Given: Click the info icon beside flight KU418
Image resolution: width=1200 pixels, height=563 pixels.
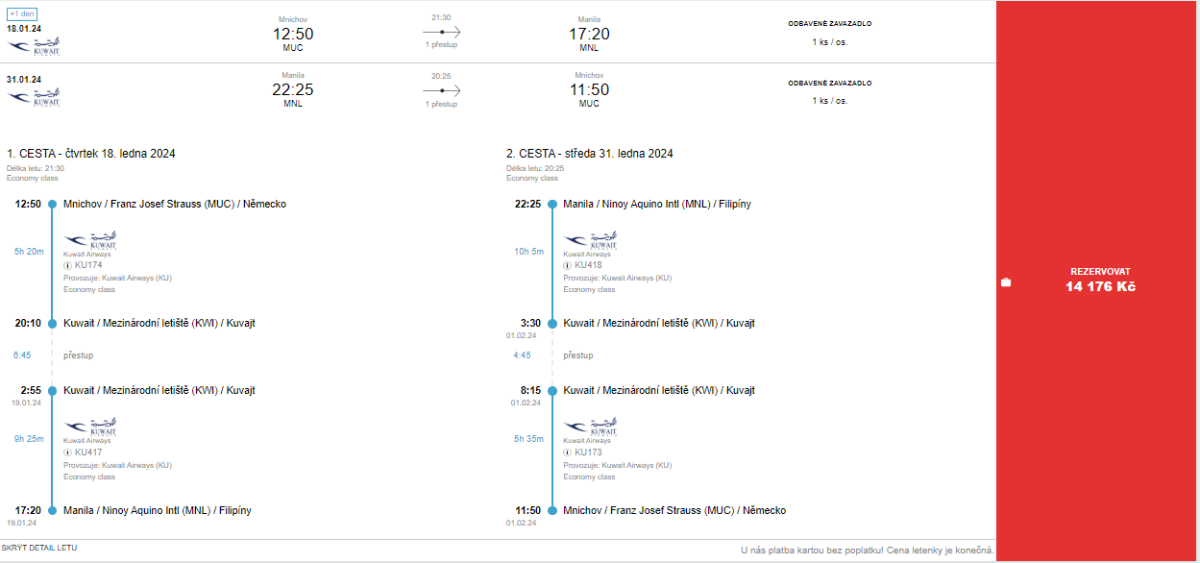Looking at the screenshot, I should point(568,266).
